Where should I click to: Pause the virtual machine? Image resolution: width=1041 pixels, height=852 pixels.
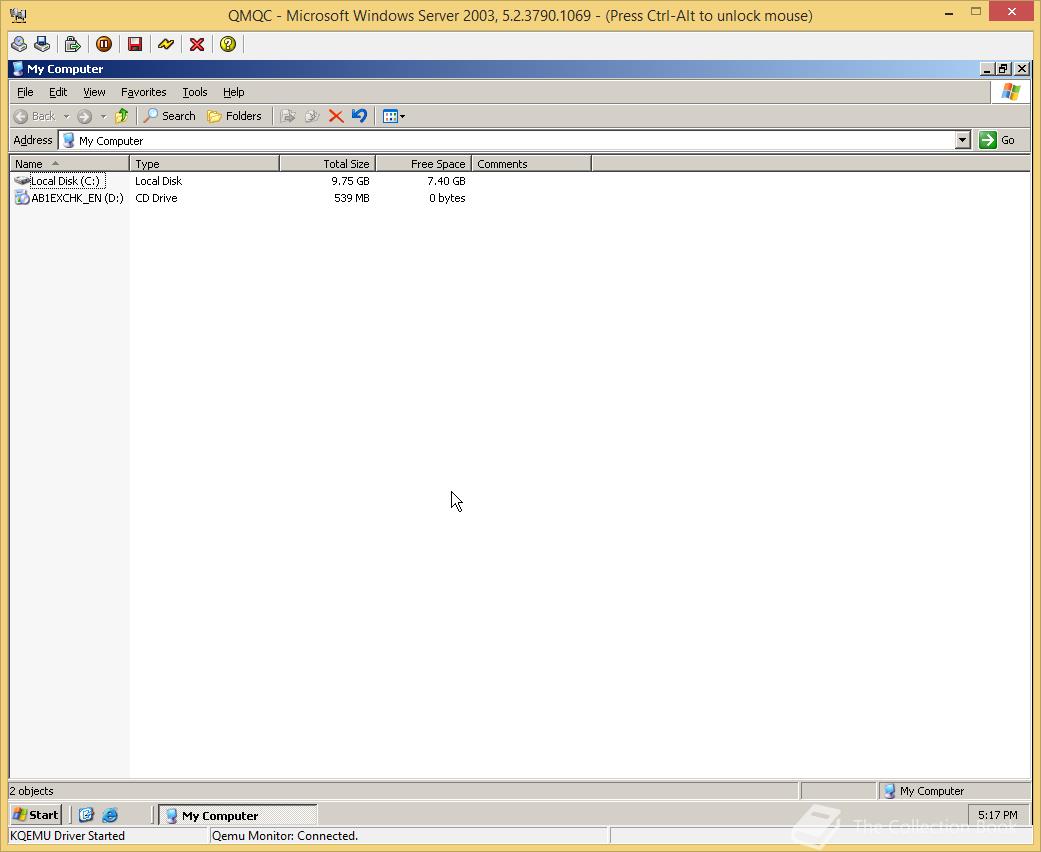tap(104, 44)
